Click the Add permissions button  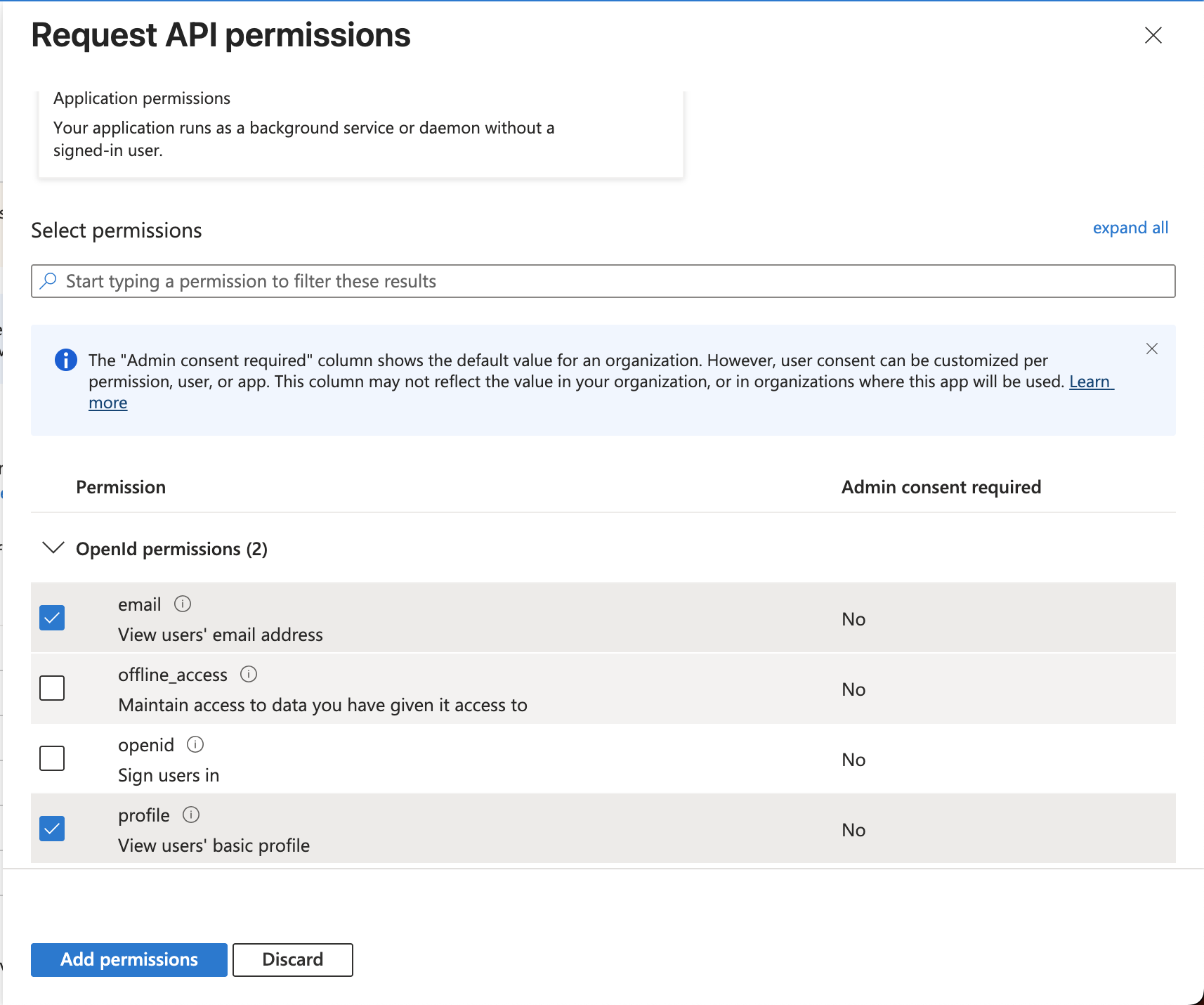click(129, 959)
